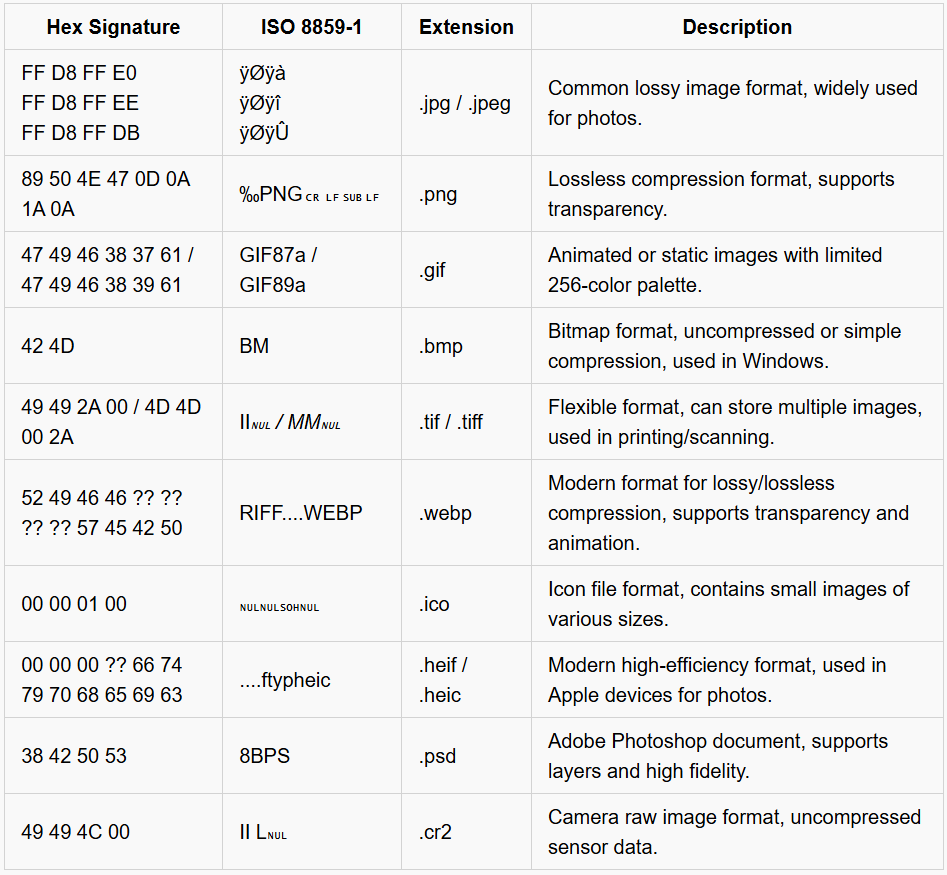Select the ....ftypheic text cell
The width and height of the screenshot is (947, 875).
point(285,680)
